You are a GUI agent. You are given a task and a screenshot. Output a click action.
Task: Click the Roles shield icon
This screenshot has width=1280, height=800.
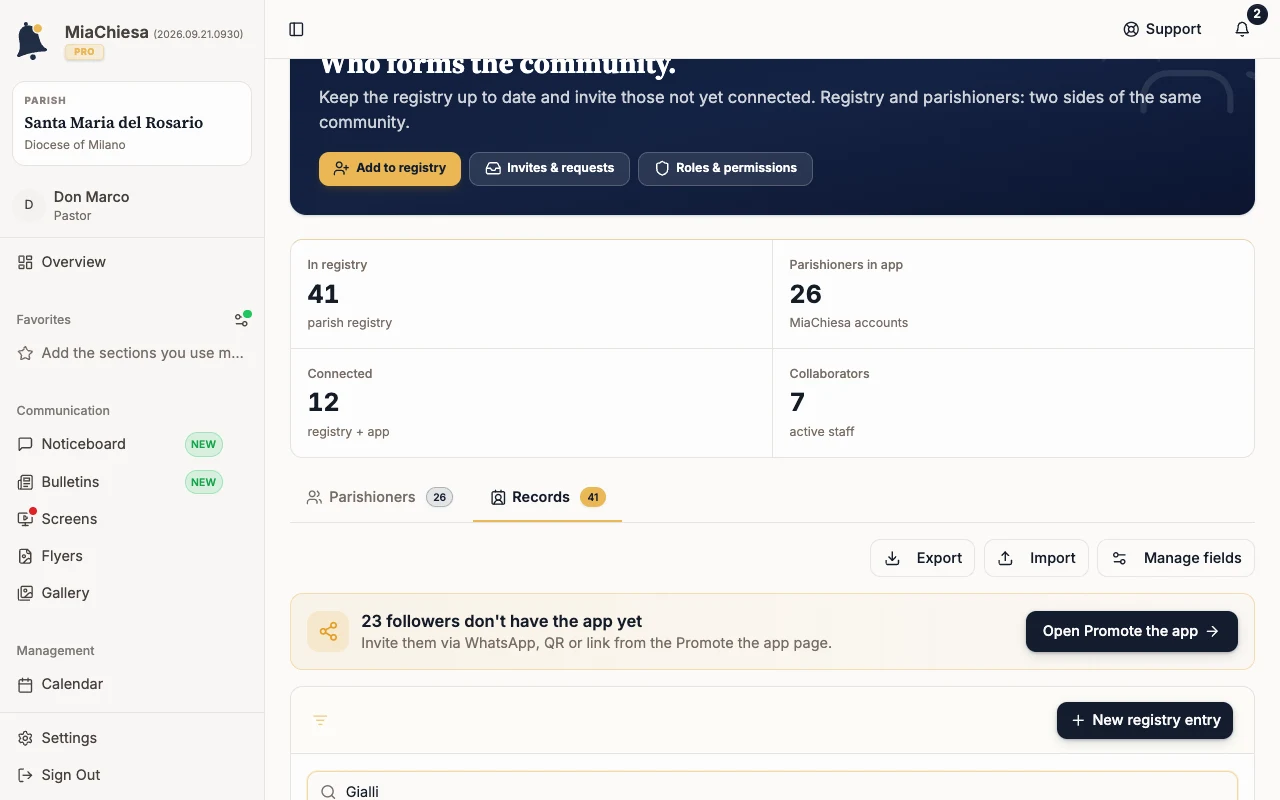tap(662, 168)
